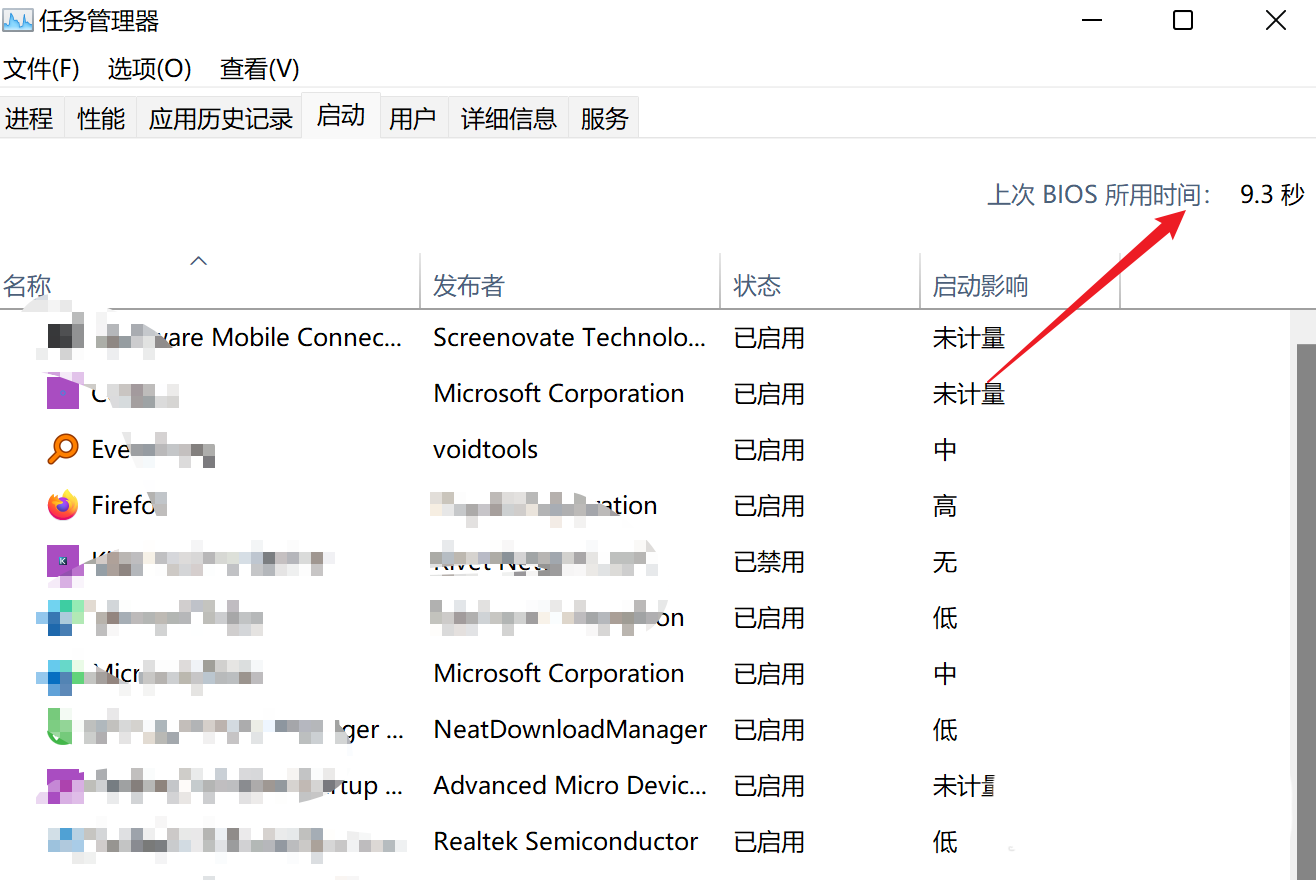
Task: Click the NeatDownloadManager green icon
Action: pos(62,729)
